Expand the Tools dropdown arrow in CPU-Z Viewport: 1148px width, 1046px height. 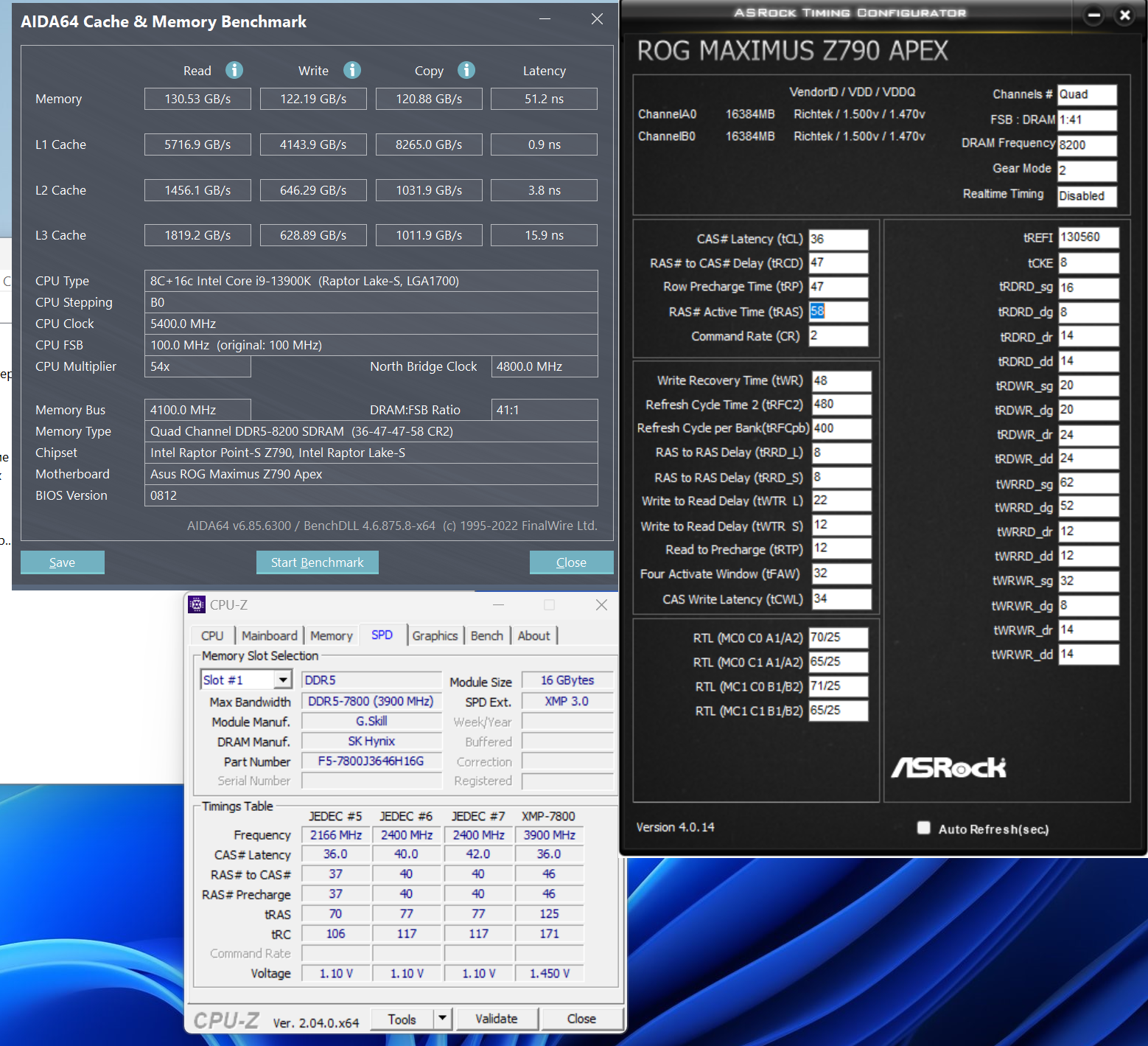tap(442, 1019)
